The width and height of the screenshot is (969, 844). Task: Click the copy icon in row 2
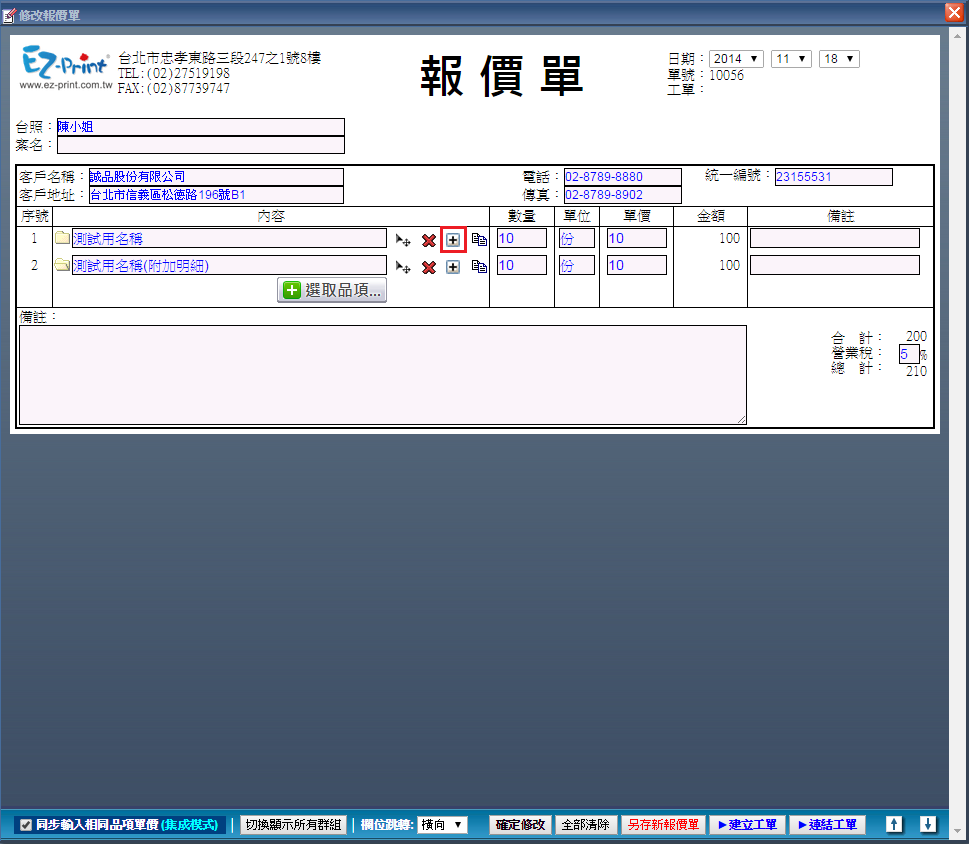479,267
